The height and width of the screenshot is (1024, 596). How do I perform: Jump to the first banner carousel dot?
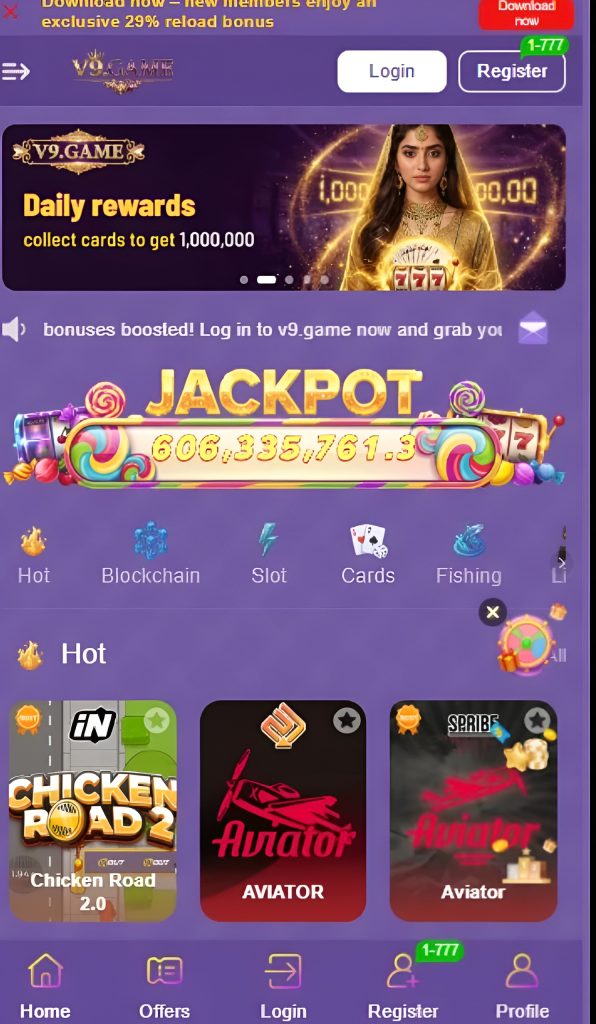pos(243,280)
